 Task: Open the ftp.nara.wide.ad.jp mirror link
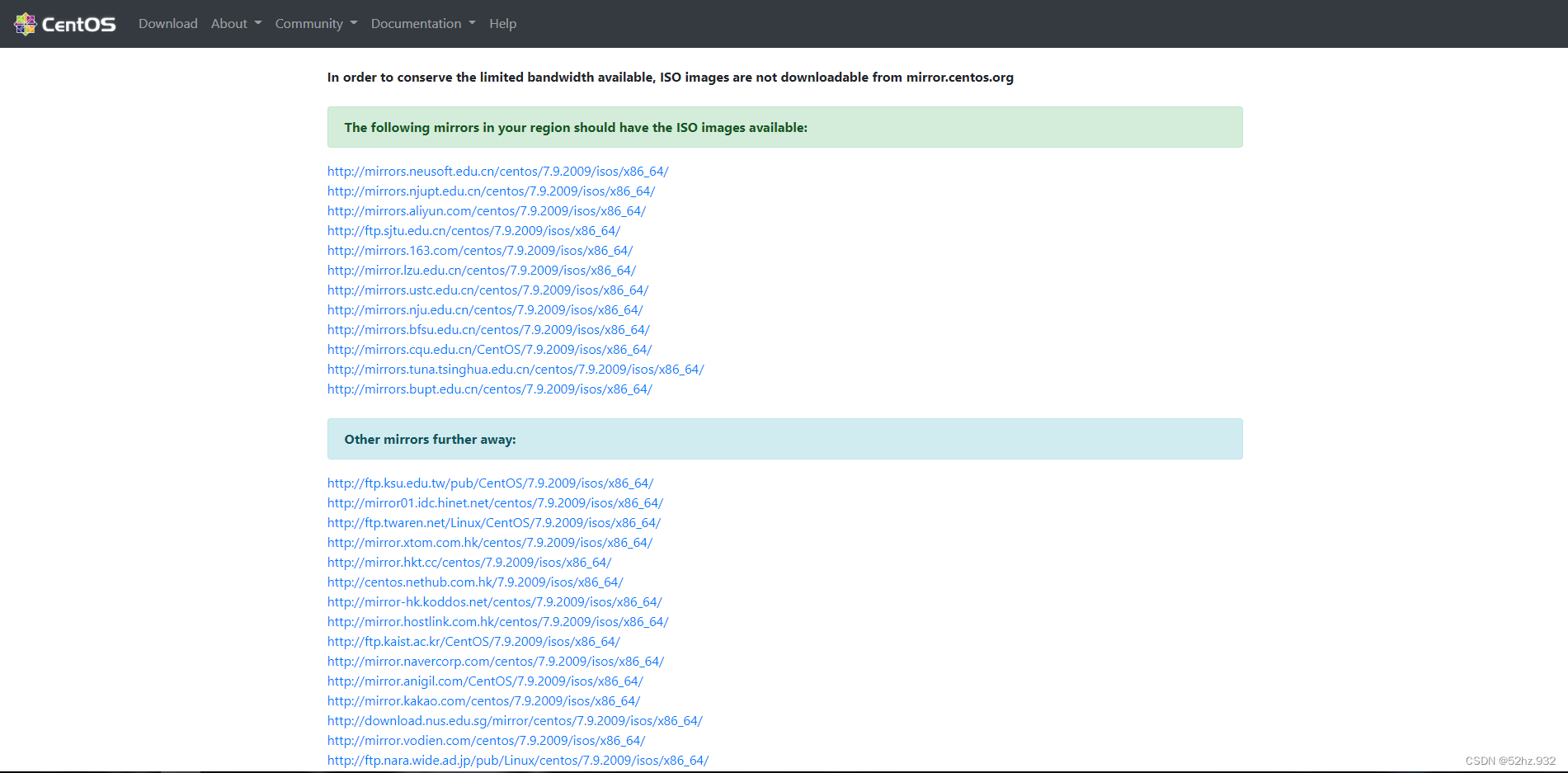(x=518, y=761)
